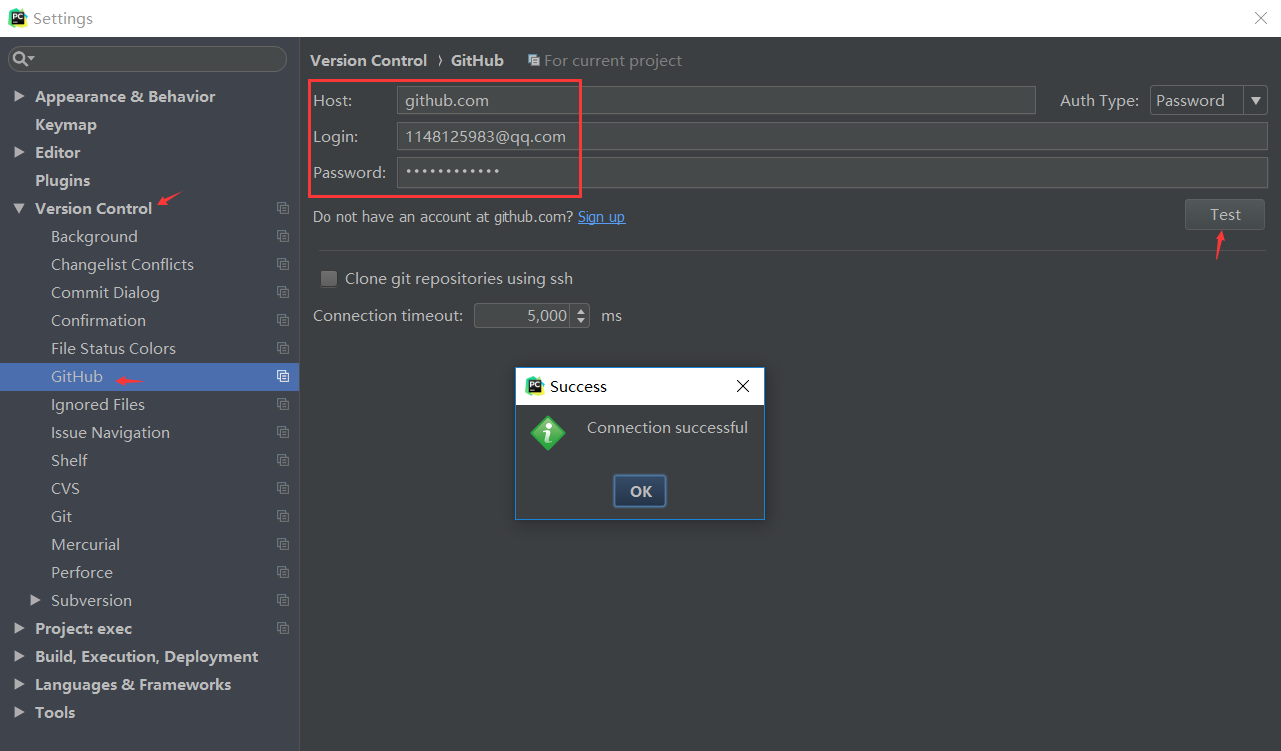The width and height of the screenshot is (1281, 751).
Task: Follow the Sign up link
Action: [601, 217]
